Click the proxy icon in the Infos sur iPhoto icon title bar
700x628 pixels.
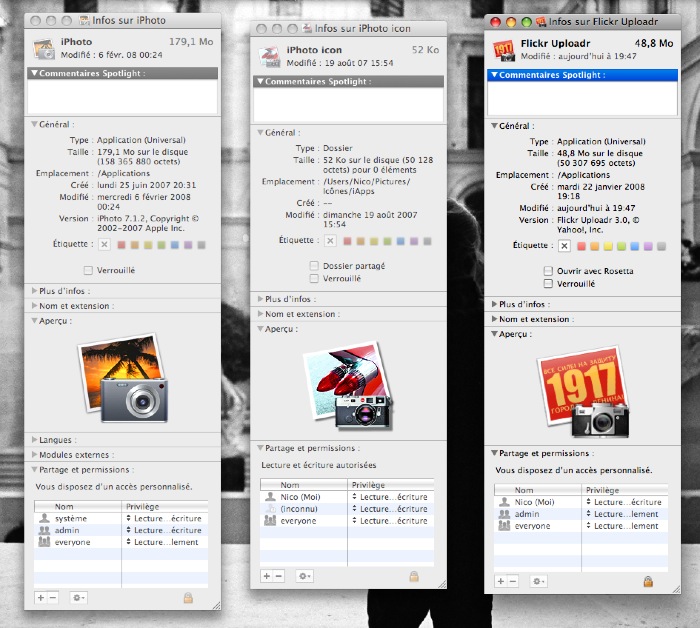(x=307, y=28)
